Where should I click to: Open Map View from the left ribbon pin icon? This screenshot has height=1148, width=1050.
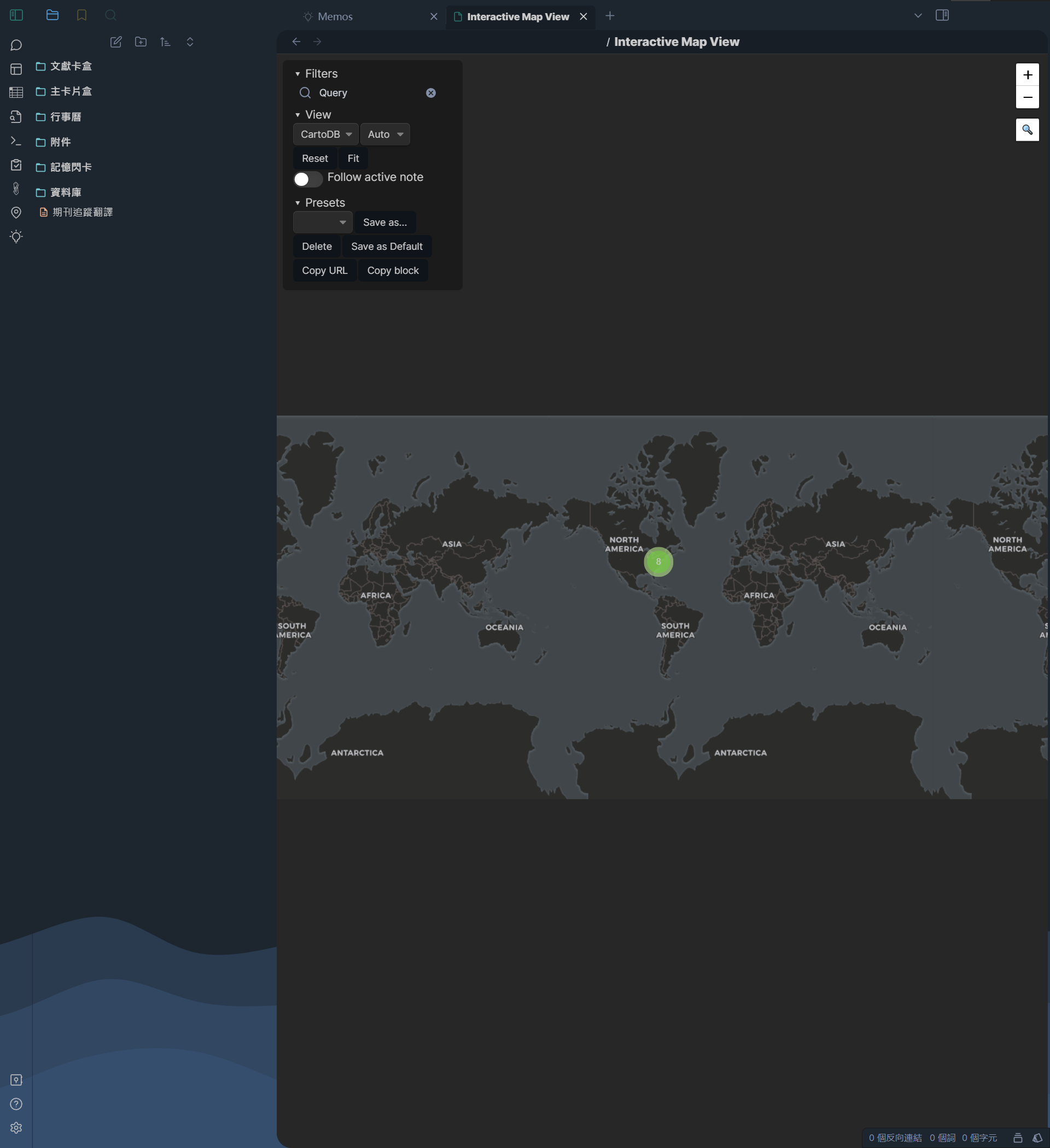click(x=16, y=213)
